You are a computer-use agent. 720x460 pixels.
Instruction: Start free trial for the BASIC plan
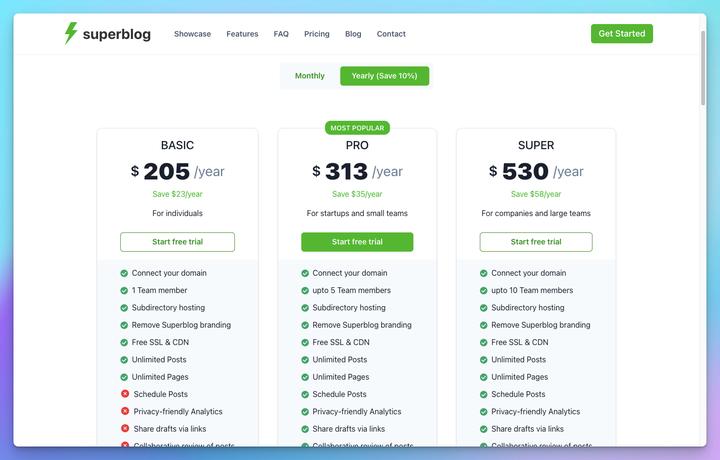(x=177, y=242)
